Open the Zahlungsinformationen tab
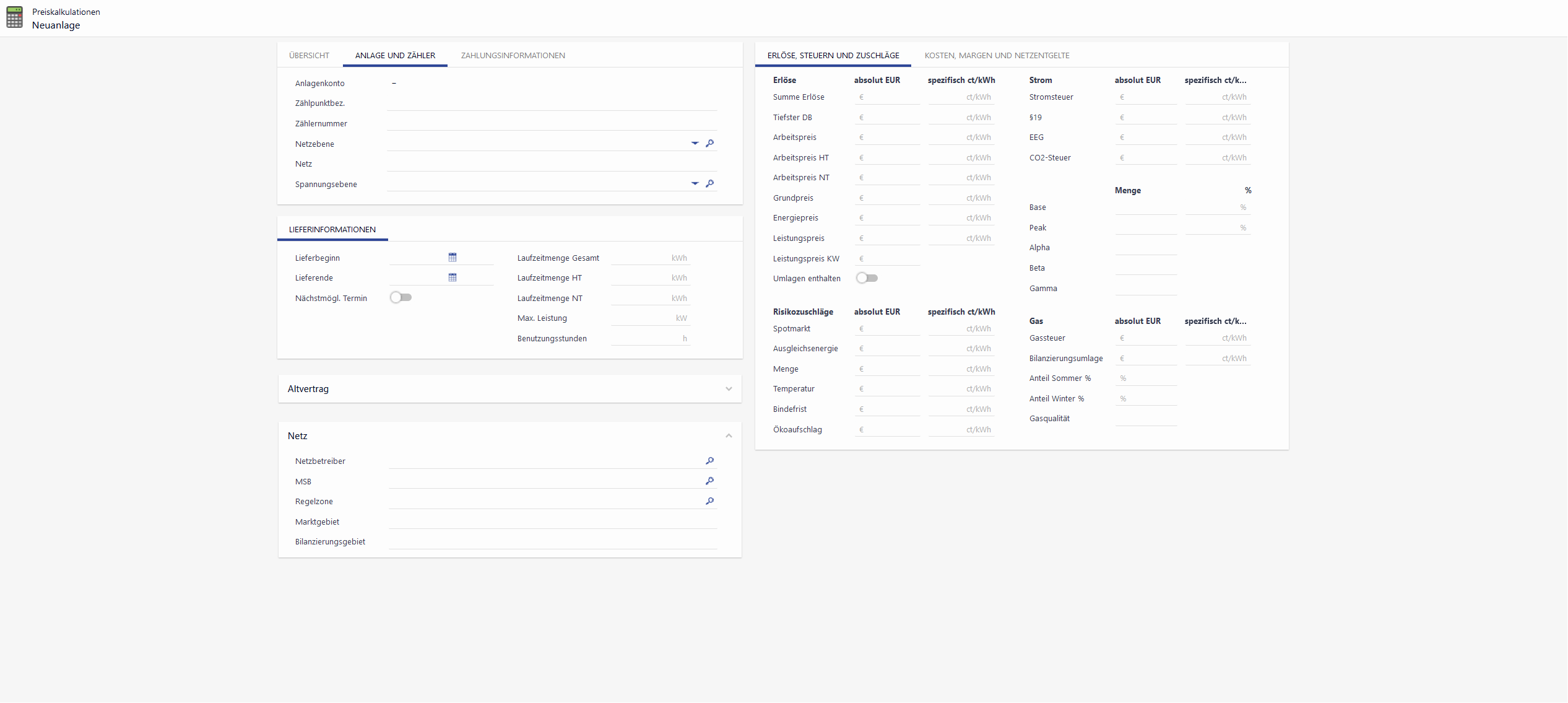The width and height of the screenshot is (1568, 703). click(513, 55)
